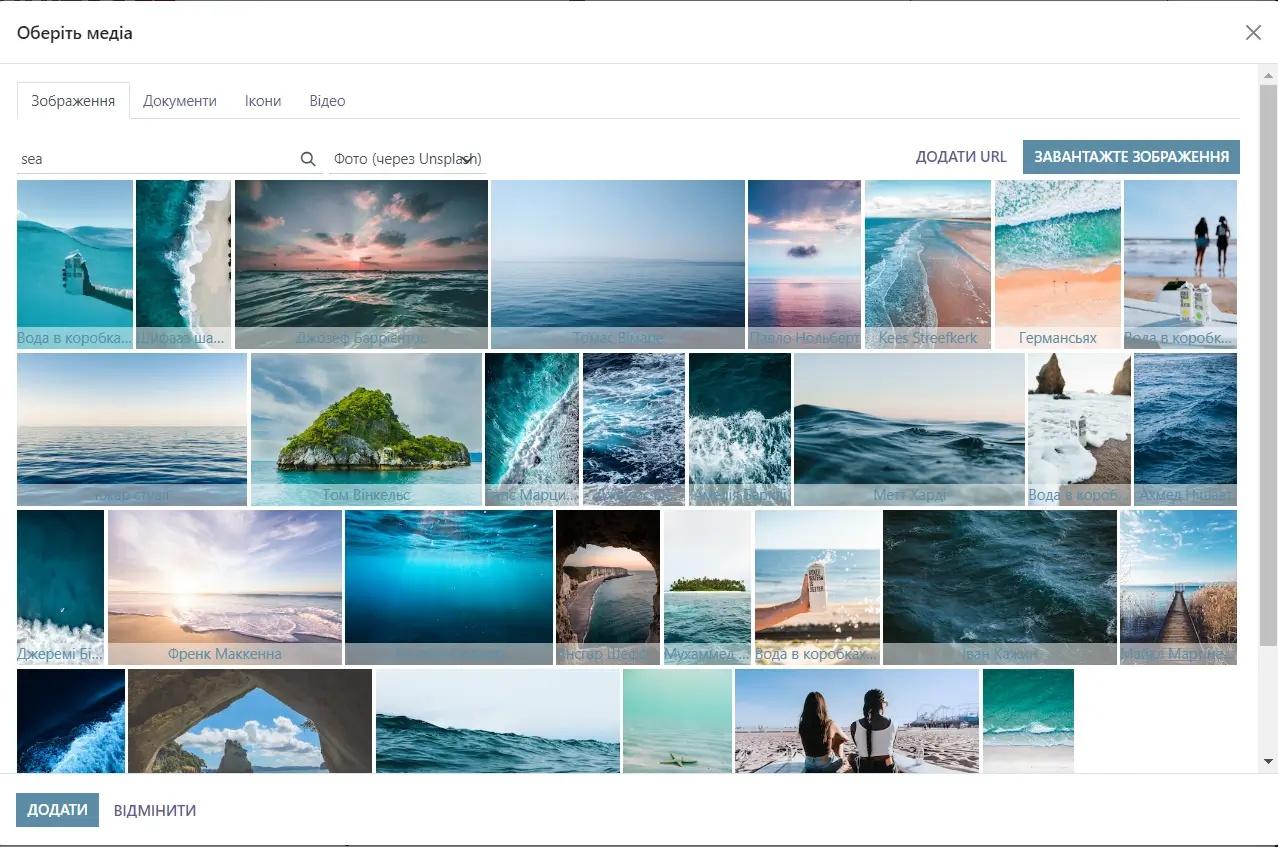Select the dark wave photo by Метт Харді
1278x847 pixels.
click(909, 428)
